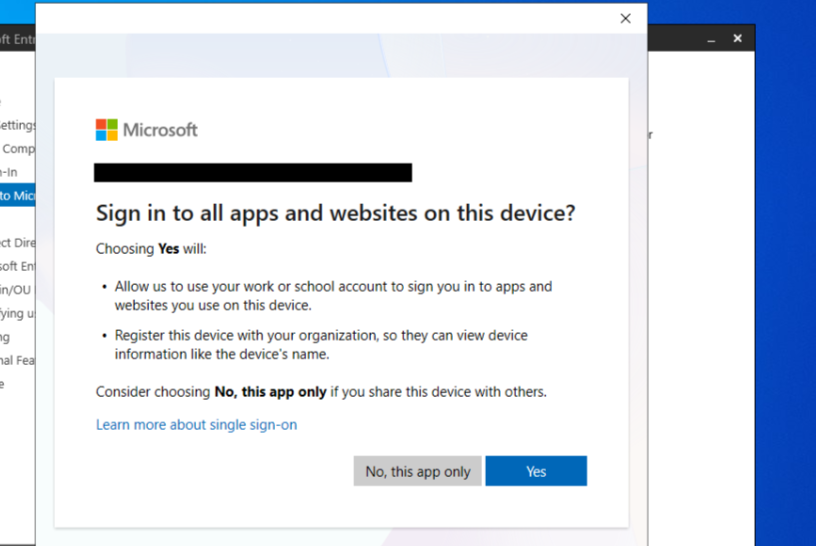The width and height of the screenshot is (816, 546).
Task: Select the 'Choosing Yes will:' line
Action: pos(151,249)
